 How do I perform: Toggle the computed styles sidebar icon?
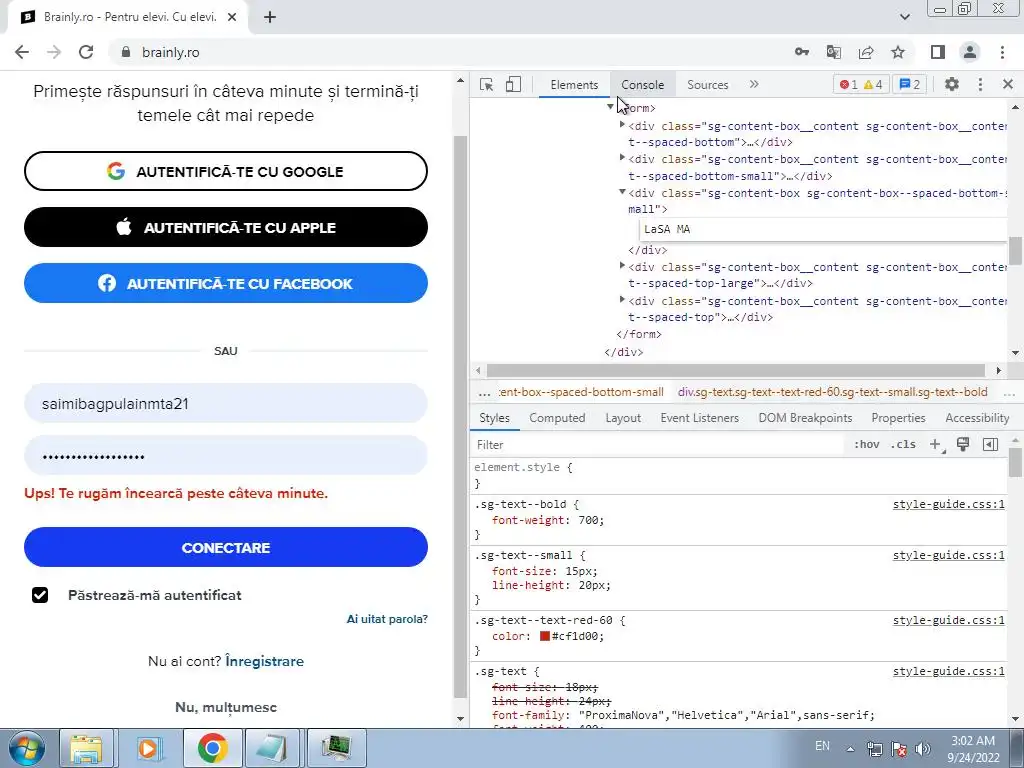tap(990, 445)
